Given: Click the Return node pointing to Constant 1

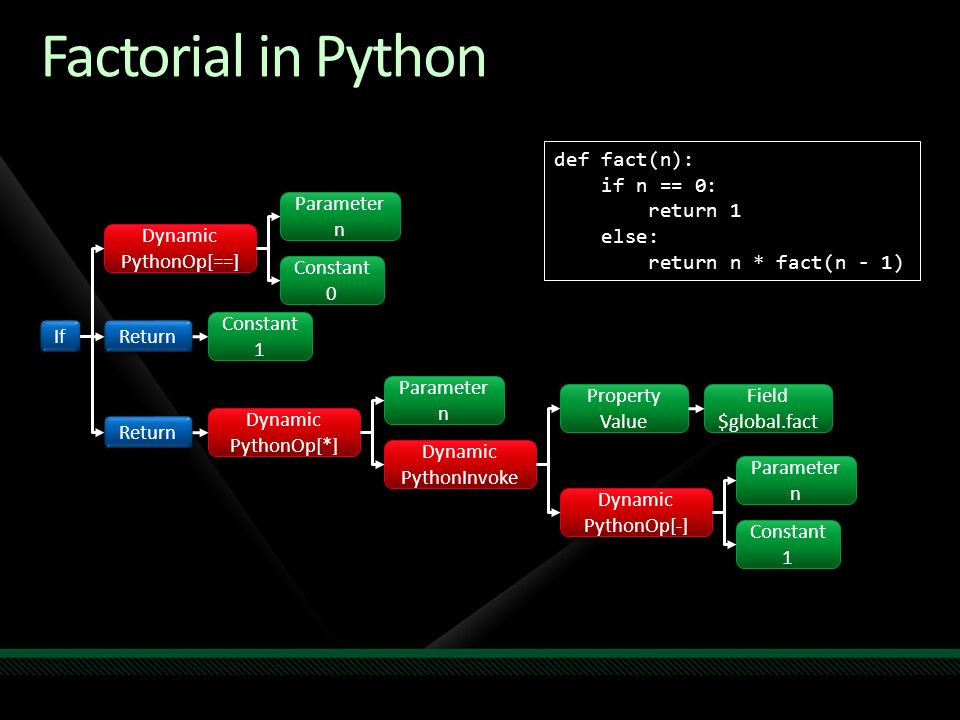Looking at the screenshot, I should coord(148,336).
